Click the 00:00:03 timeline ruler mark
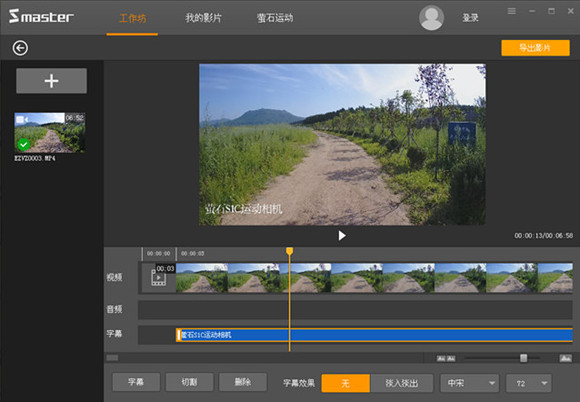 tap(193, 254)
